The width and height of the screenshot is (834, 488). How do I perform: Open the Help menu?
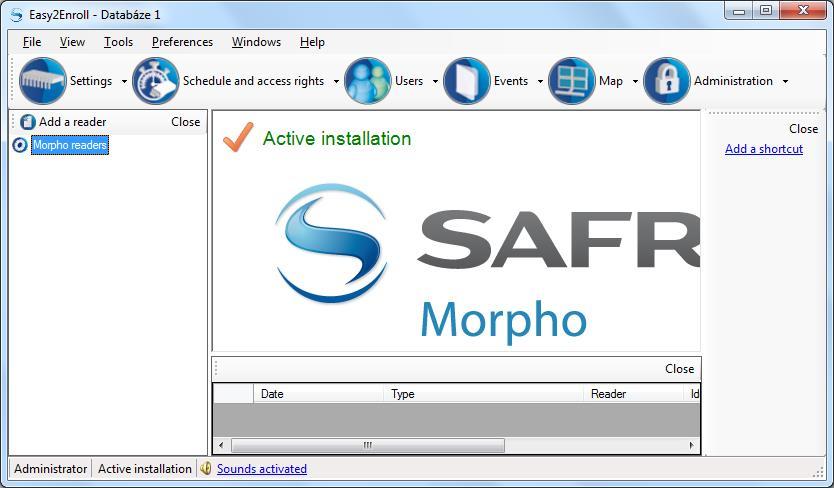point(312,42)
